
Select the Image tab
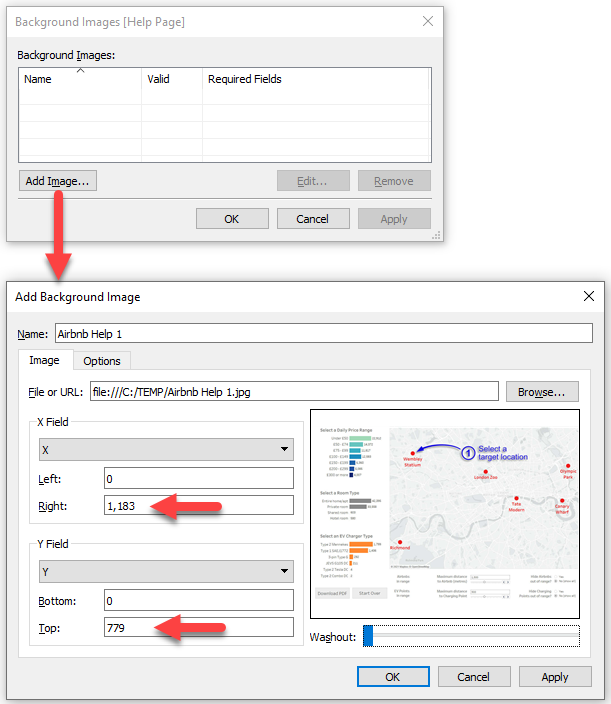coord(44,360)
